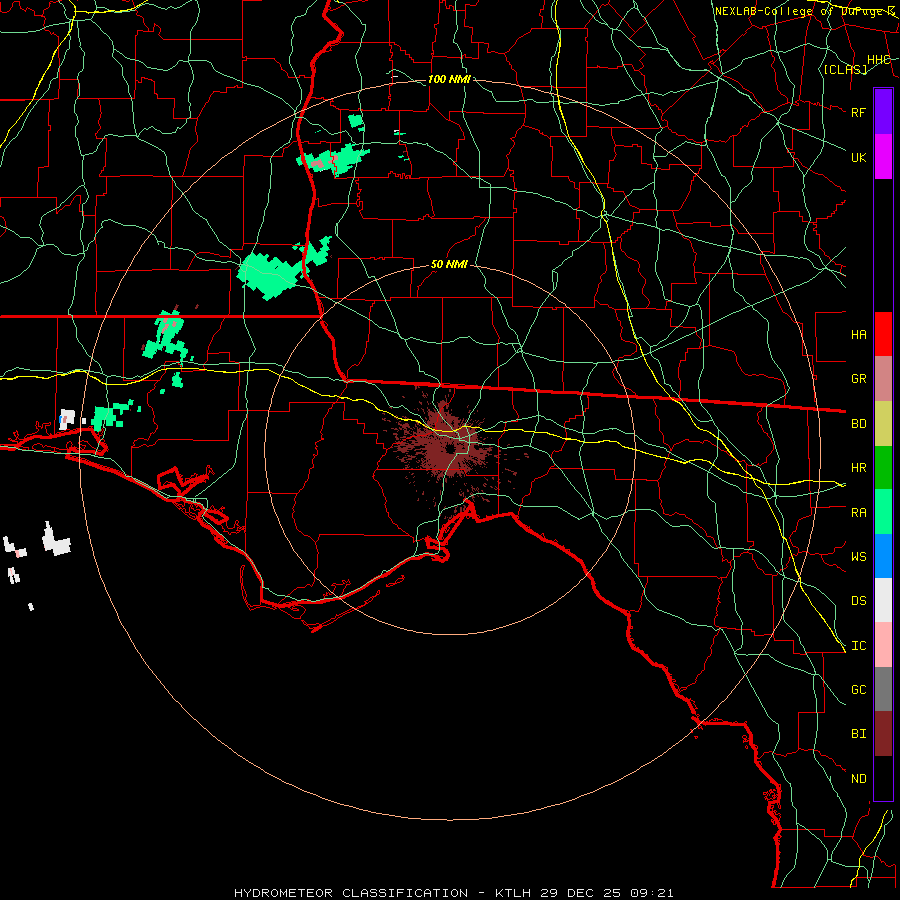Click the DS legend label
The image size is (900, 900).
click(x=859, y=601)
